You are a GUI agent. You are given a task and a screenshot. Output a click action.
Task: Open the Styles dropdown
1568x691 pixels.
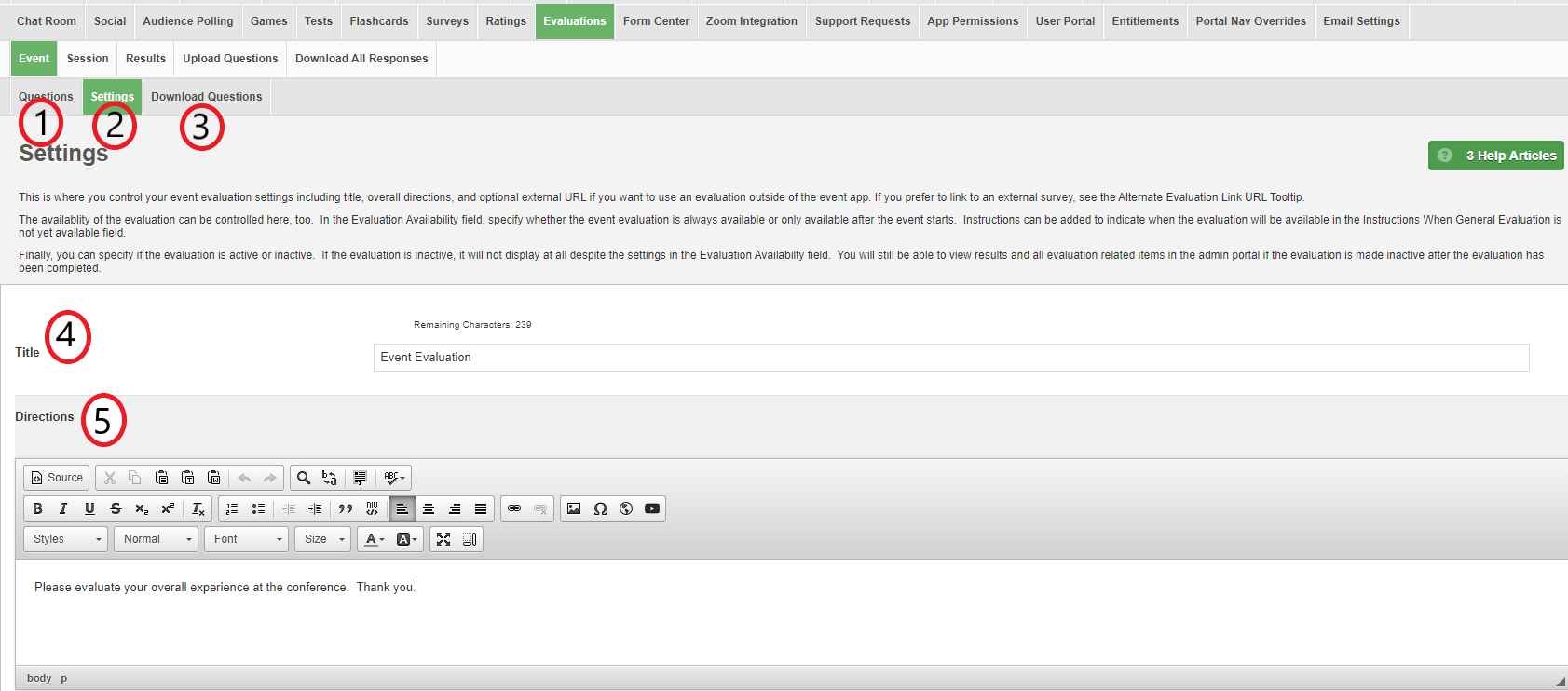point(66,539)
